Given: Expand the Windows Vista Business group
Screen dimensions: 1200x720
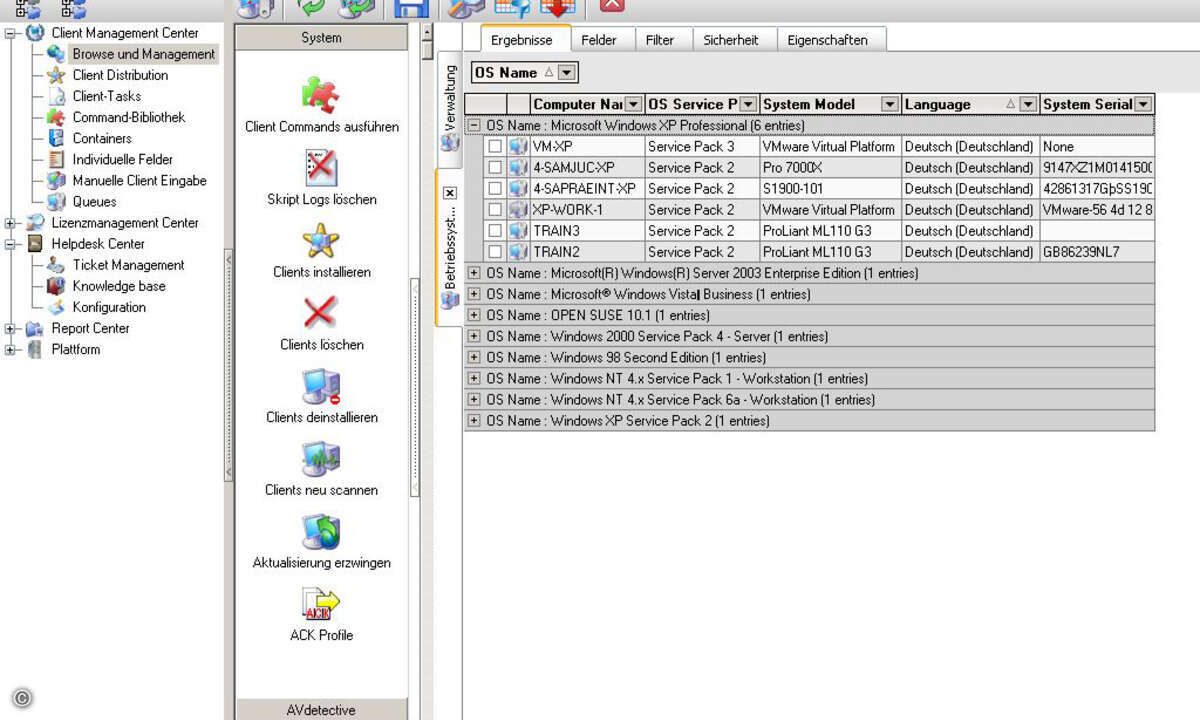Looking at the screenshot, I should point(474,294).
